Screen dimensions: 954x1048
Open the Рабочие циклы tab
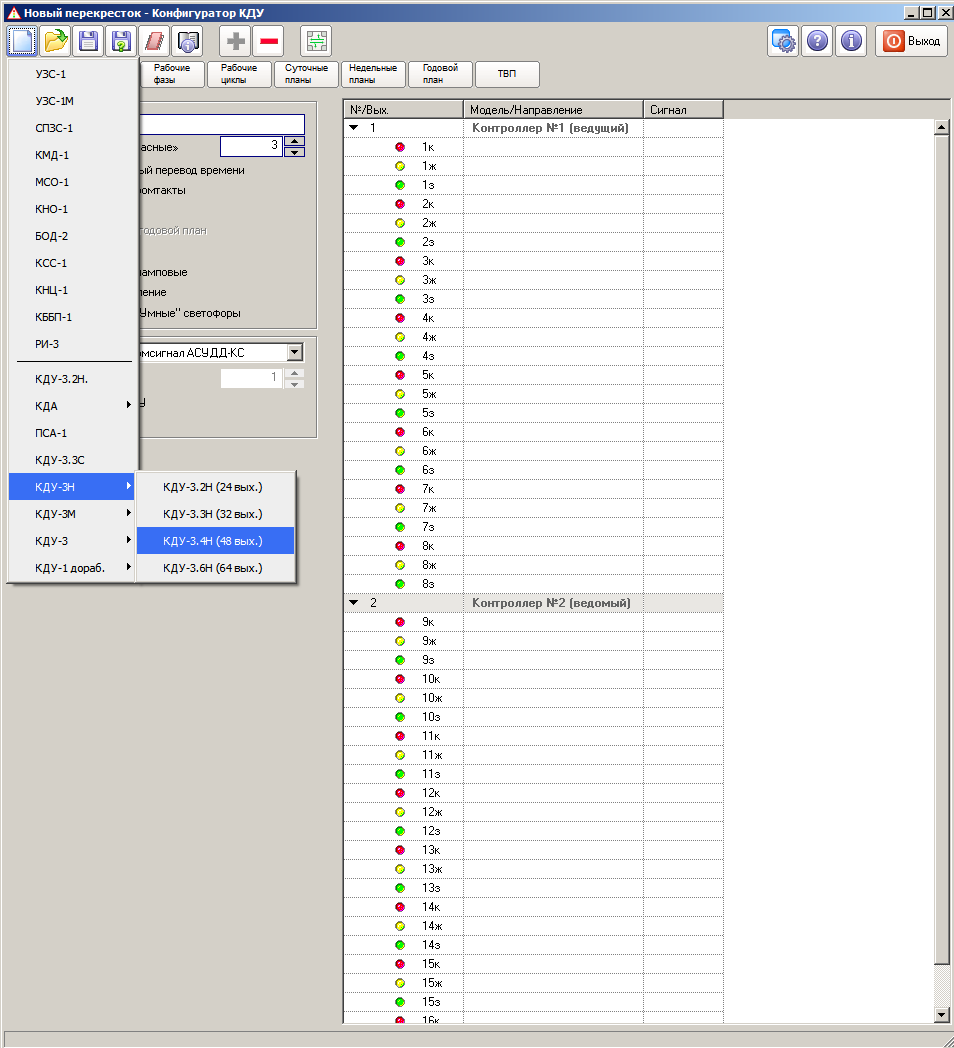[x=239, y=74]
